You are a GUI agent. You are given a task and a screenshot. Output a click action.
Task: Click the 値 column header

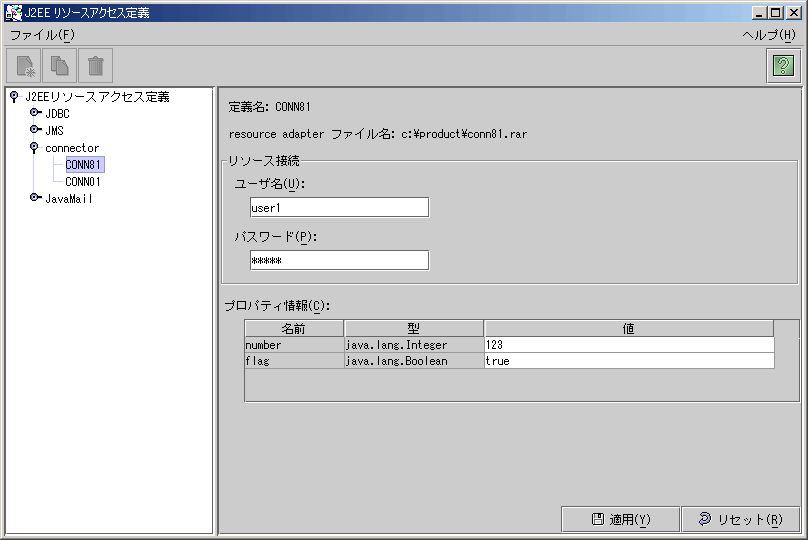point(629,328)
